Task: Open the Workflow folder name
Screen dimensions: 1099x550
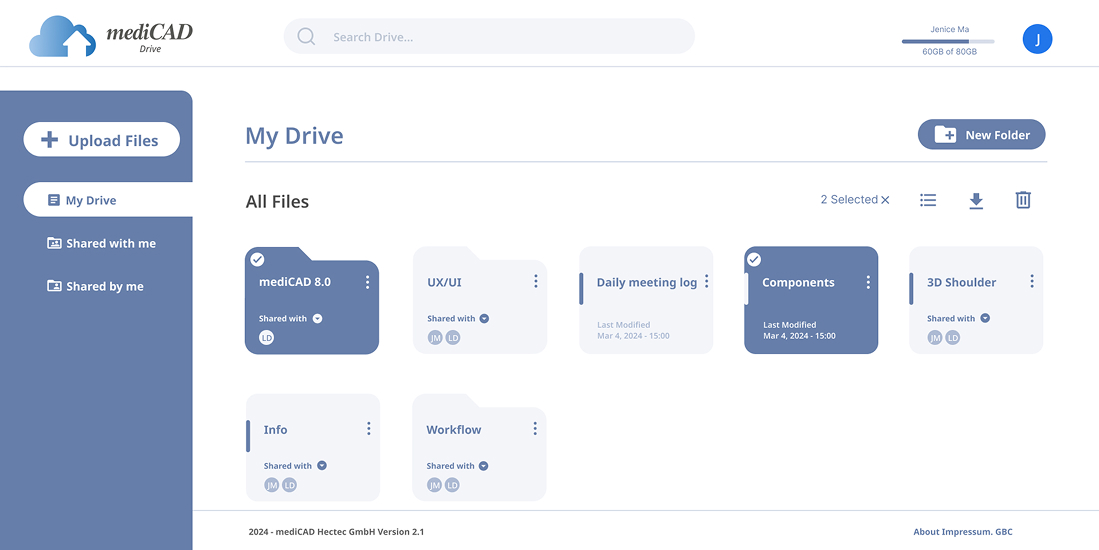Action: point(453,429)
